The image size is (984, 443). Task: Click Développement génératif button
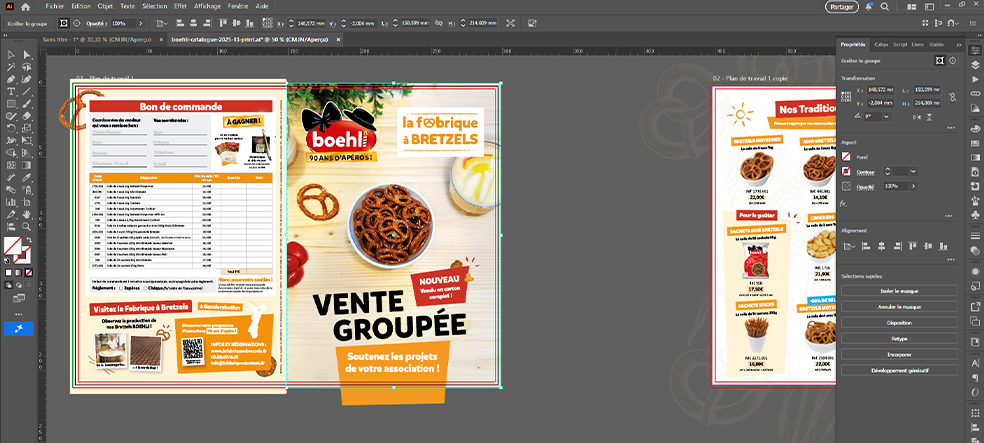point(899,370)
